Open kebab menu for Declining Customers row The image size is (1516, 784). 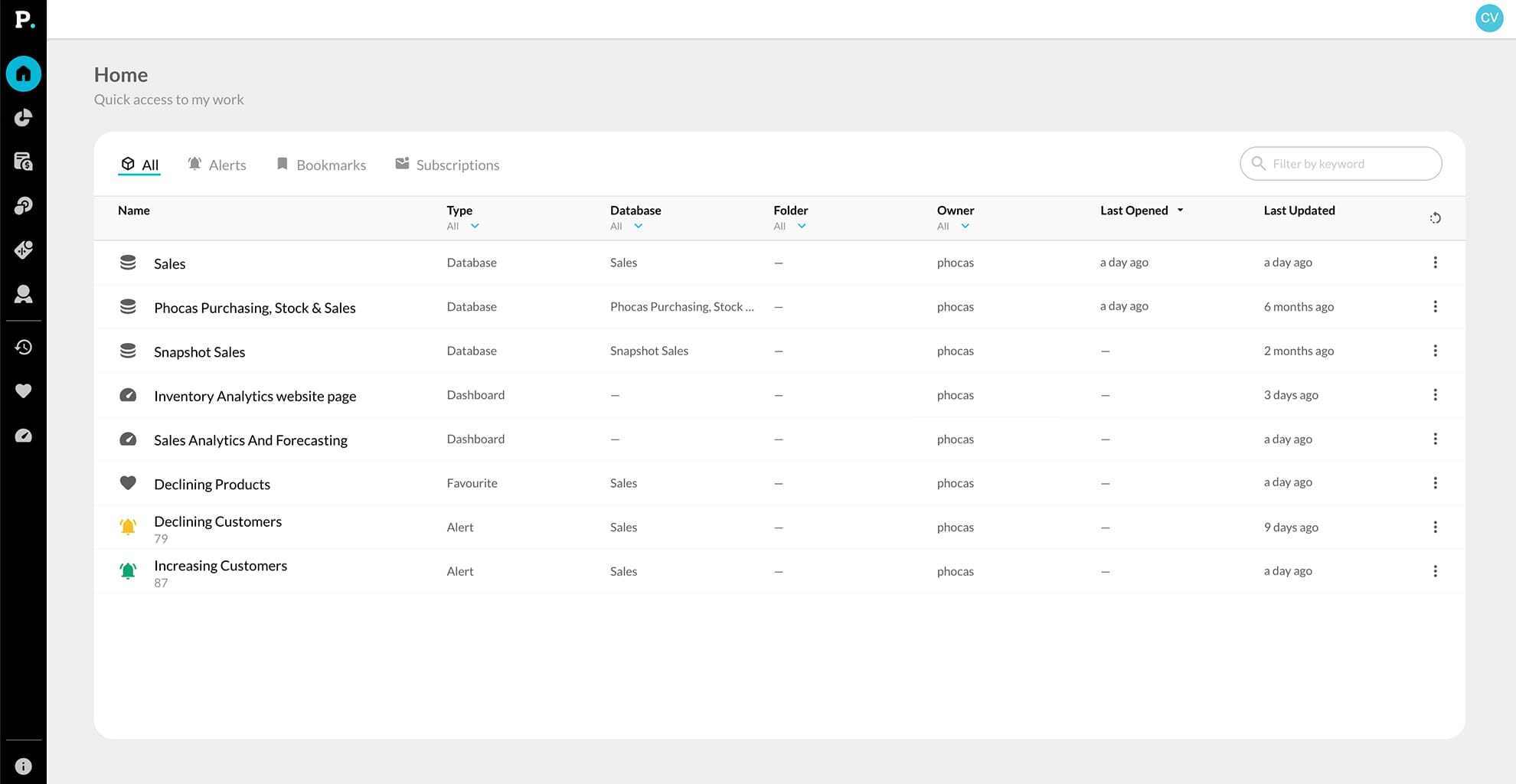point(1435,528)
